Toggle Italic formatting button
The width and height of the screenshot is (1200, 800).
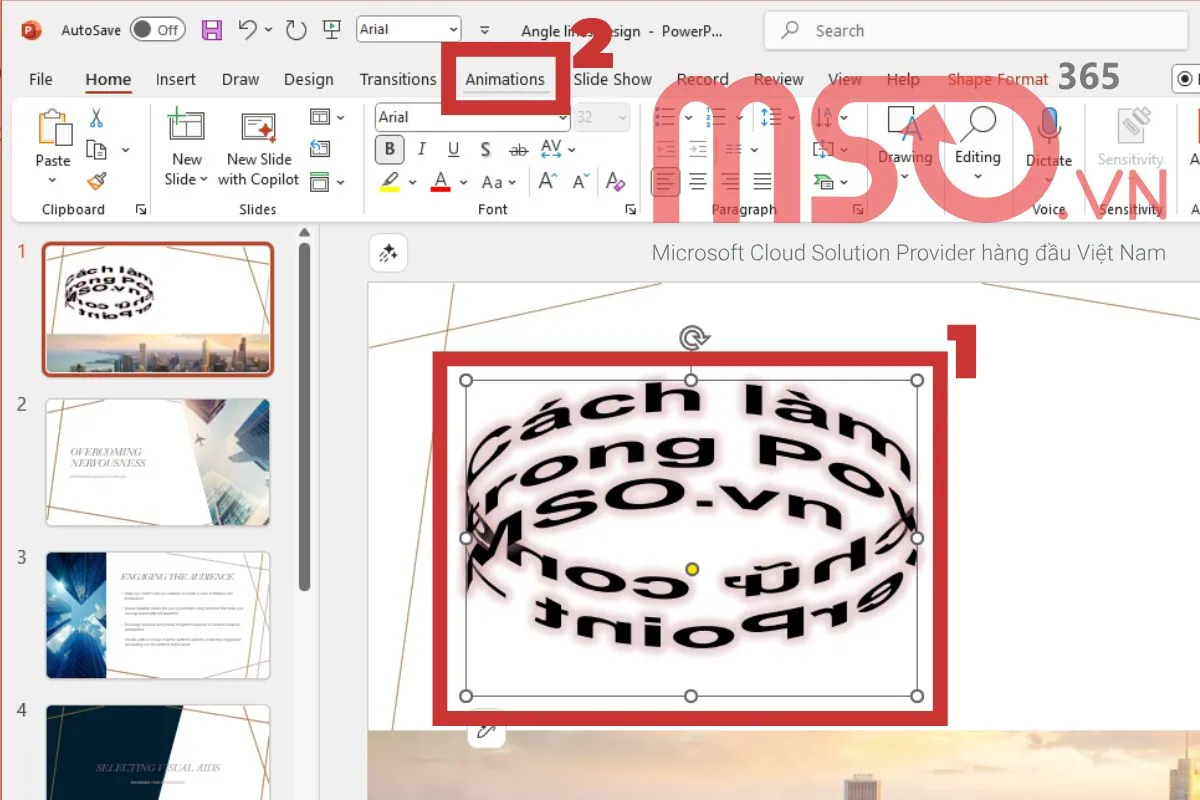[421, 150]
